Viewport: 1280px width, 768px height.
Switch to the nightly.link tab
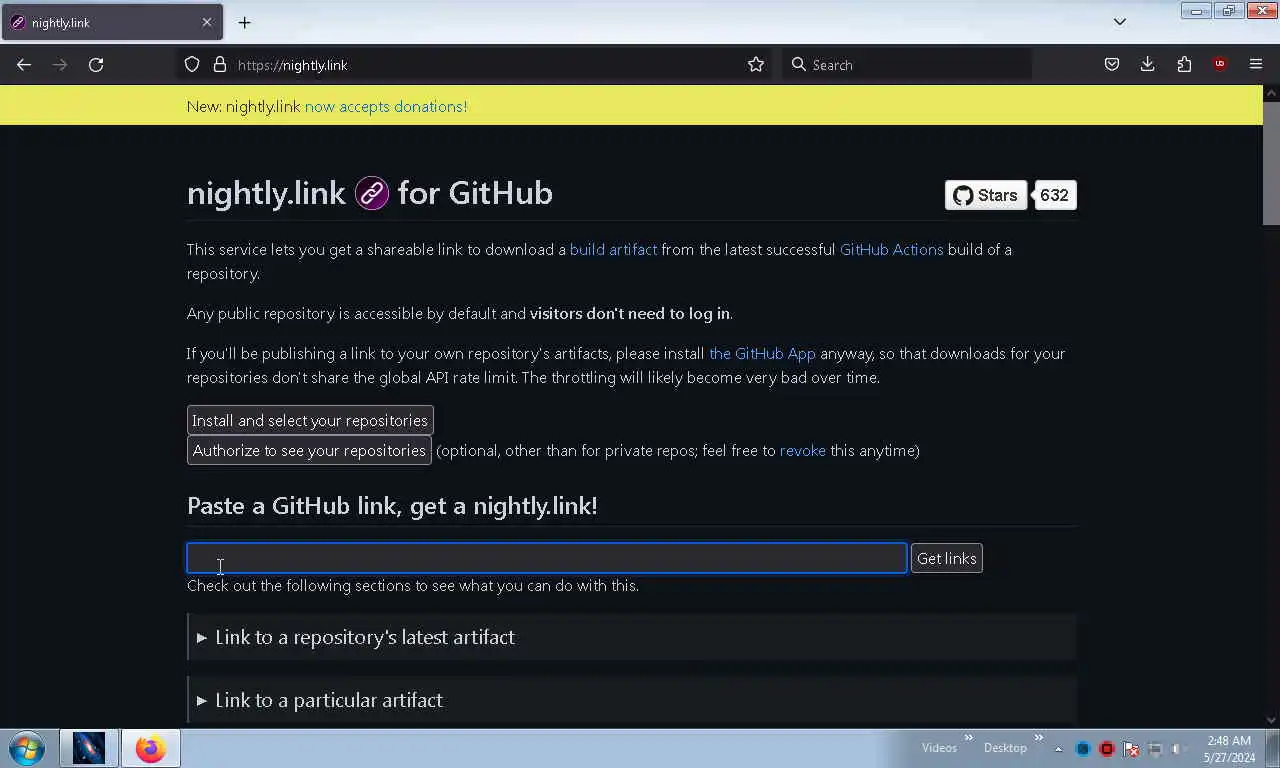111,22
